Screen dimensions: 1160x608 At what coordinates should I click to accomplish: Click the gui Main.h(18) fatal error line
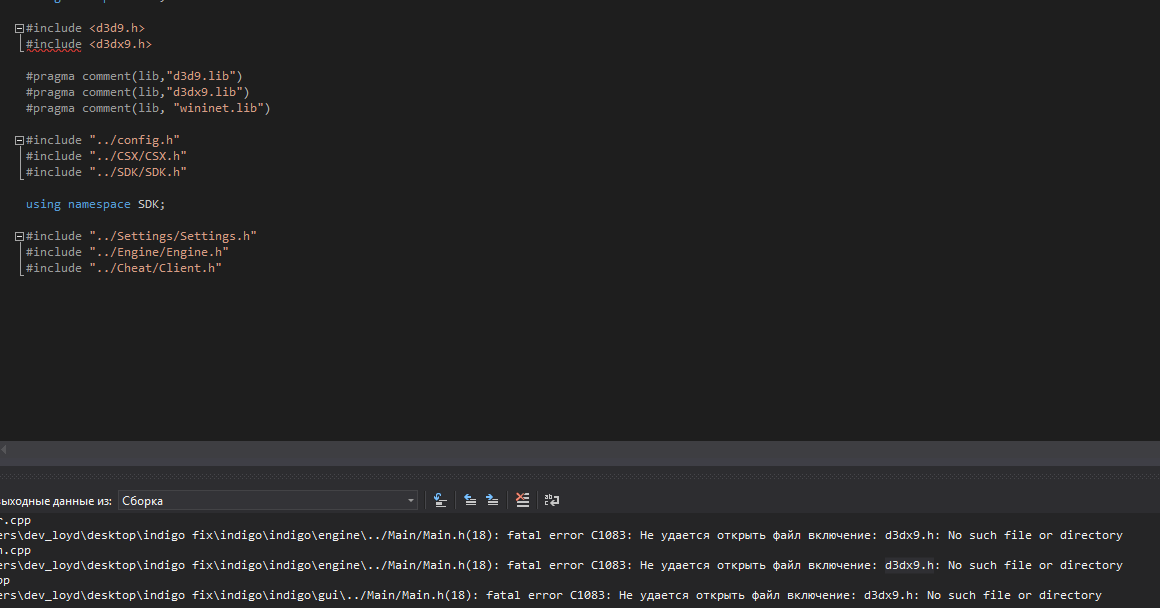click(551, 595)
